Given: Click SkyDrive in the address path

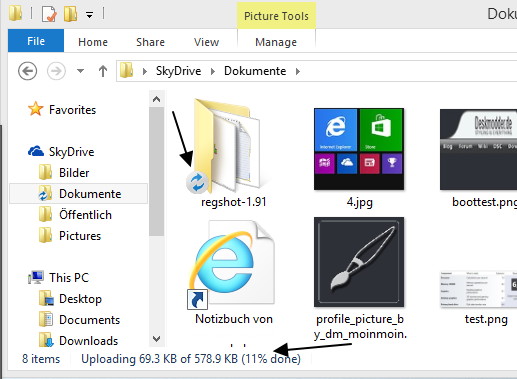Looking at the screenshot, I should coord(178,71).
